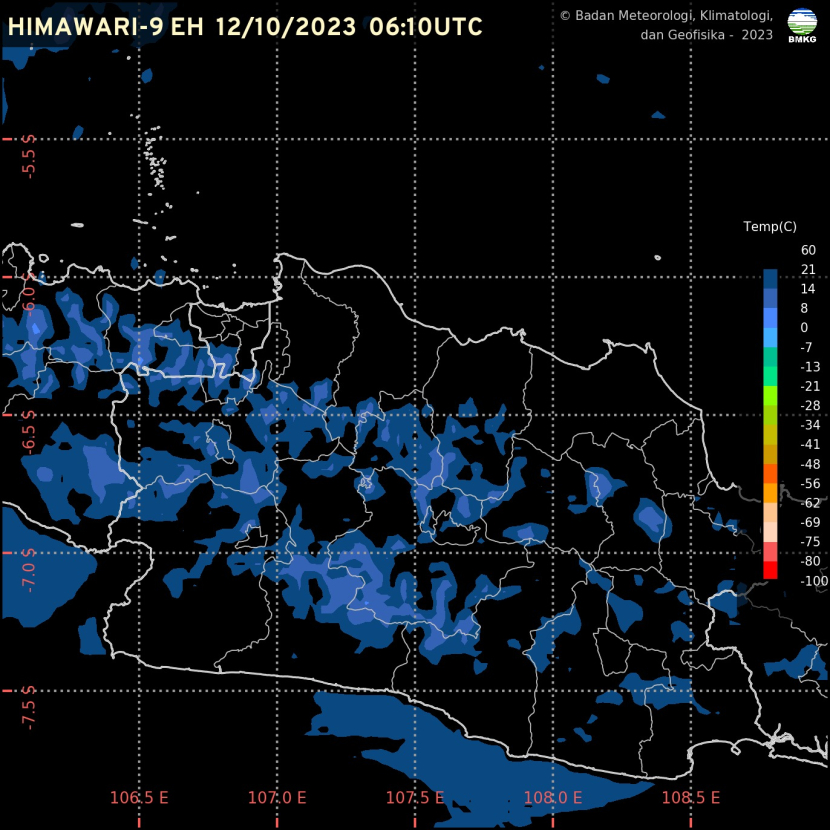
Task: Click the -7.5 S latitude label
Action: click(x=29, y=708)
